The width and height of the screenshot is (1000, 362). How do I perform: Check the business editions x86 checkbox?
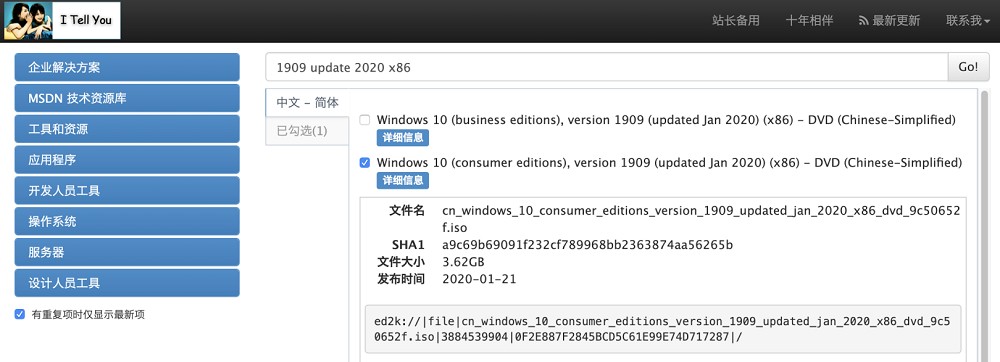pos(365,119)
